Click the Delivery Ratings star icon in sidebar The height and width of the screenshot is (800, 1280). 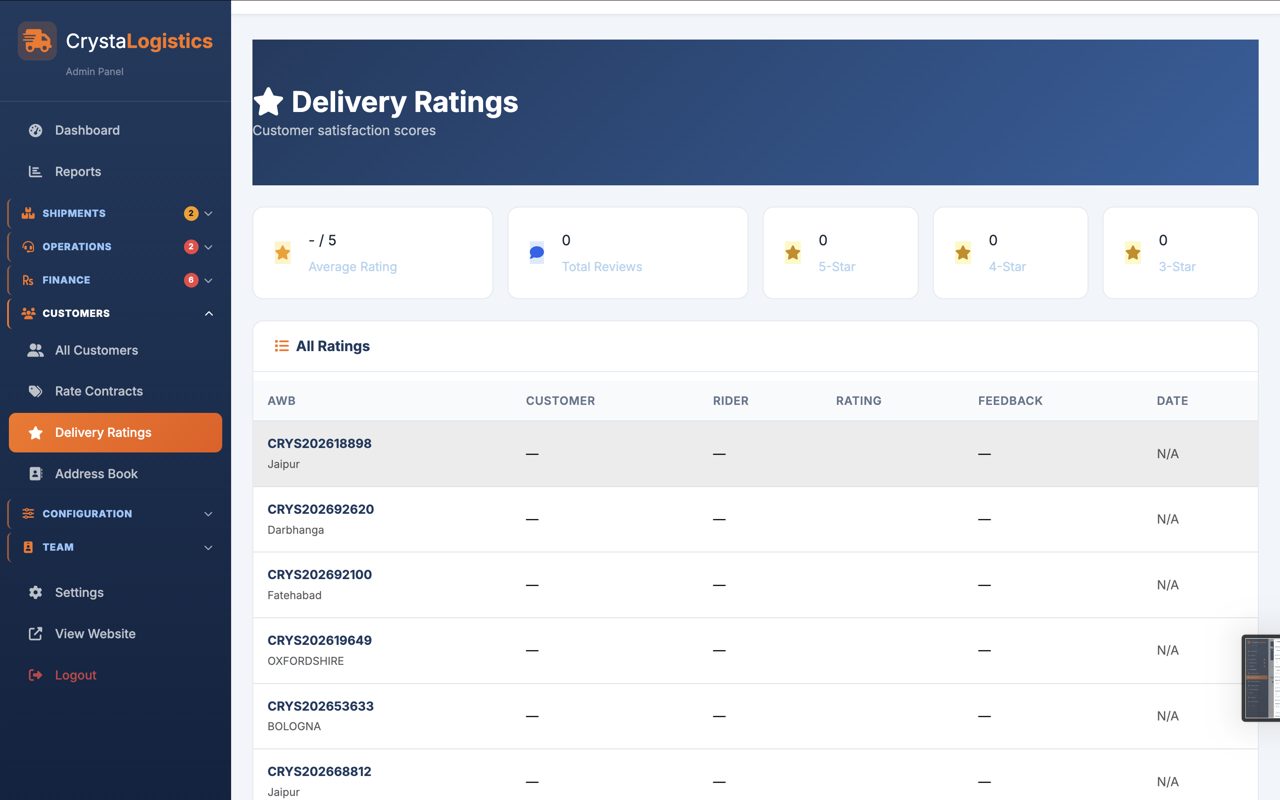(x=36, y=433)
